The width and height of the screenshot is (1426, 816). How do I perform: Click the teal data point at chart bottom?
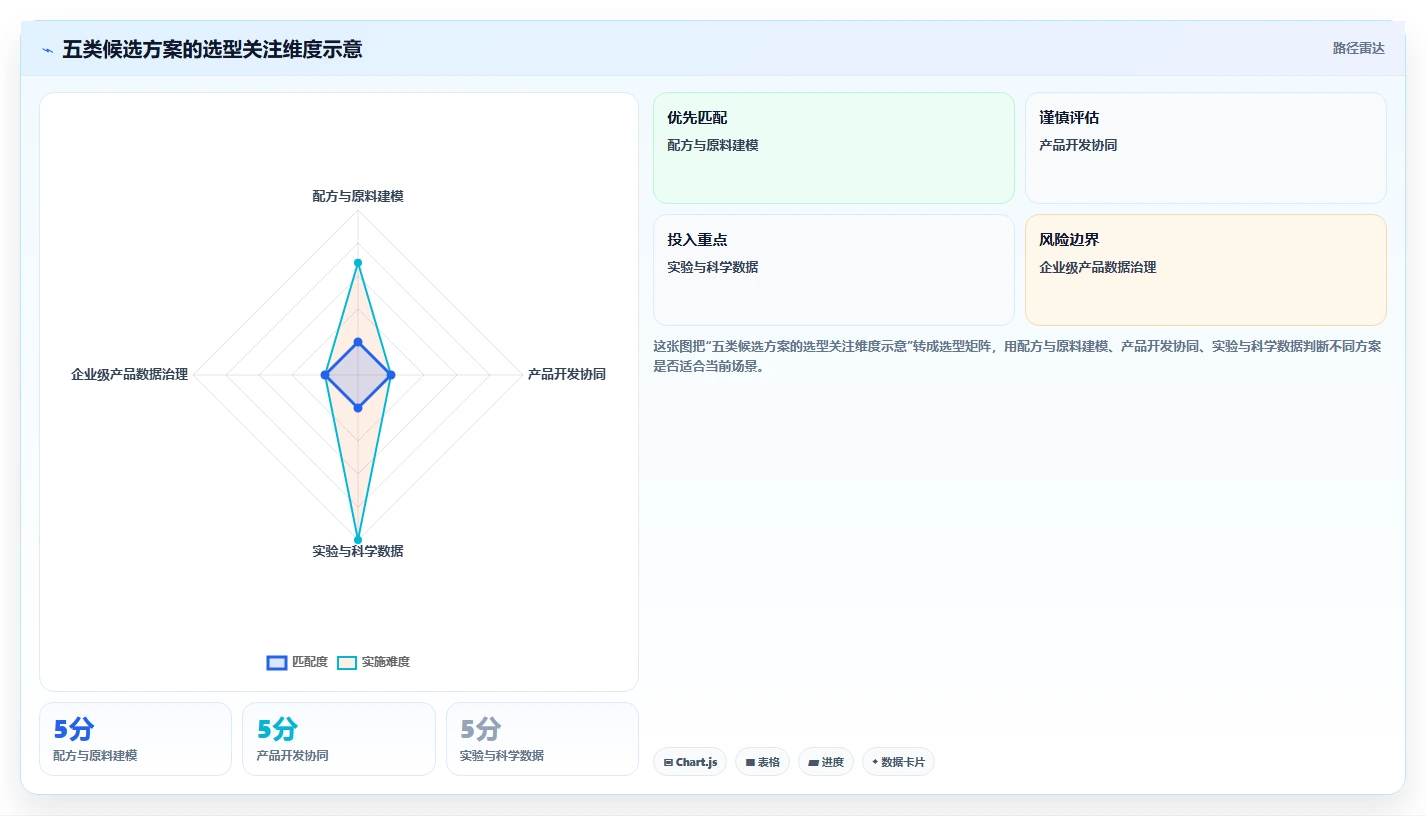(358, 540)
